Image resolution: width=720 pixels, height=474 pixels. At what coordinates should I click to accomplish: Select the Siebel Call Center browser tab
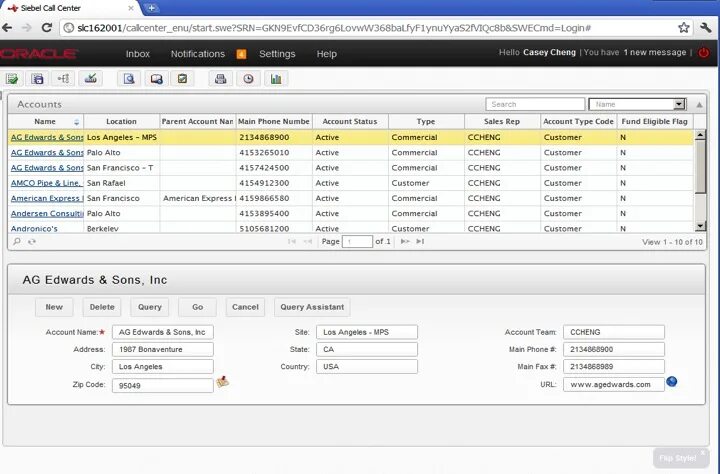(69, 8)
